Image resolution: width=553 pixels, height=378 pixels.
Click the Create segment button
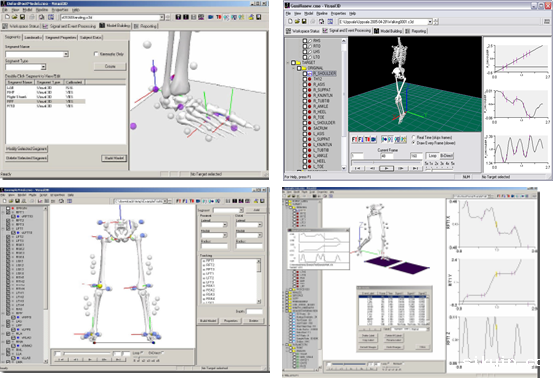[x=110, y=66]
